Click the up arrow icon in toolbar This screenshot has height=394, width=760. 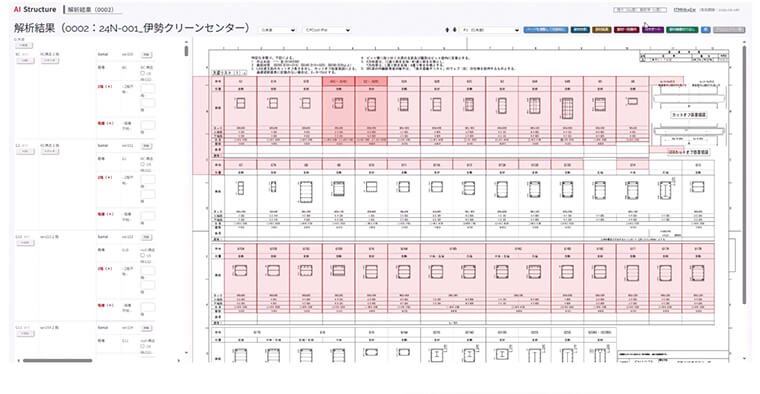coord(447,30)
